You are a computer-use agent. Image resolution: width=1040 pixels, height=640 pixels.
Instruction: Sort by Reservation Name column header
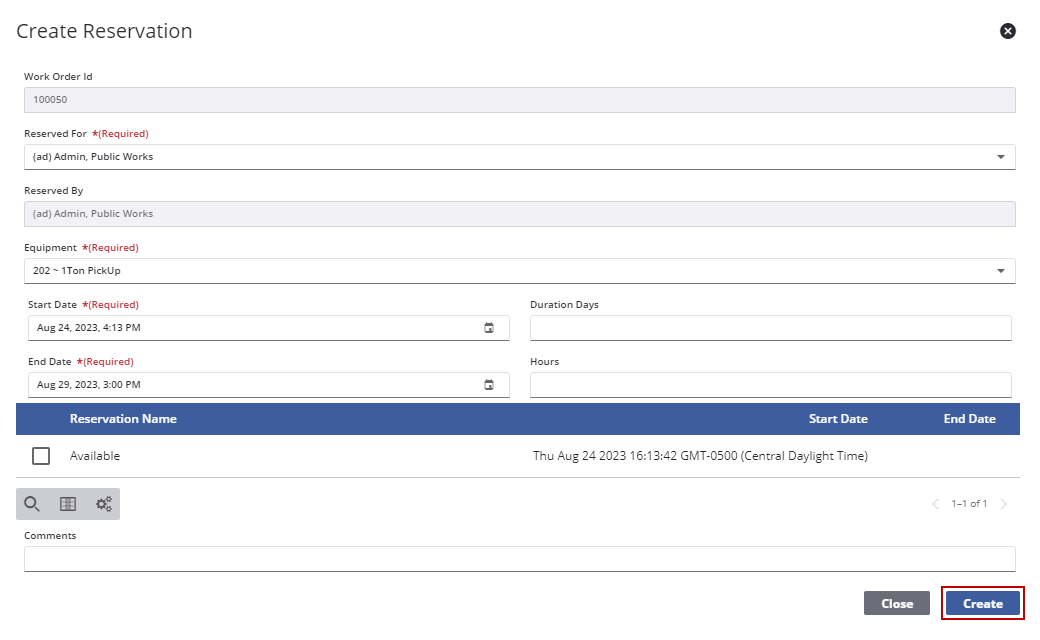click(x=123, y=419)
